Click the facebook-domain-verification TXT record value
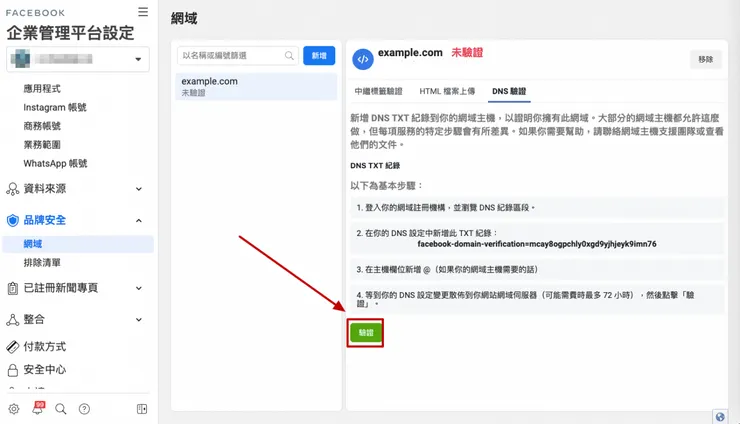 (x=537, y=244)
